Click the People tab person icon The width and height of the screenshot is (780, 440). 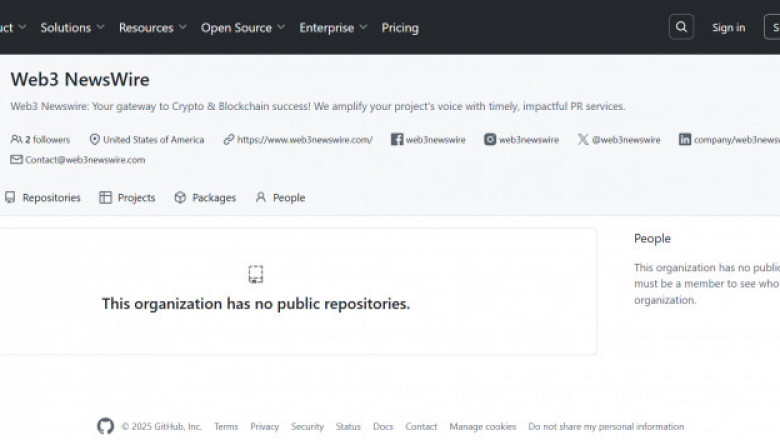[x=261, y=197]
